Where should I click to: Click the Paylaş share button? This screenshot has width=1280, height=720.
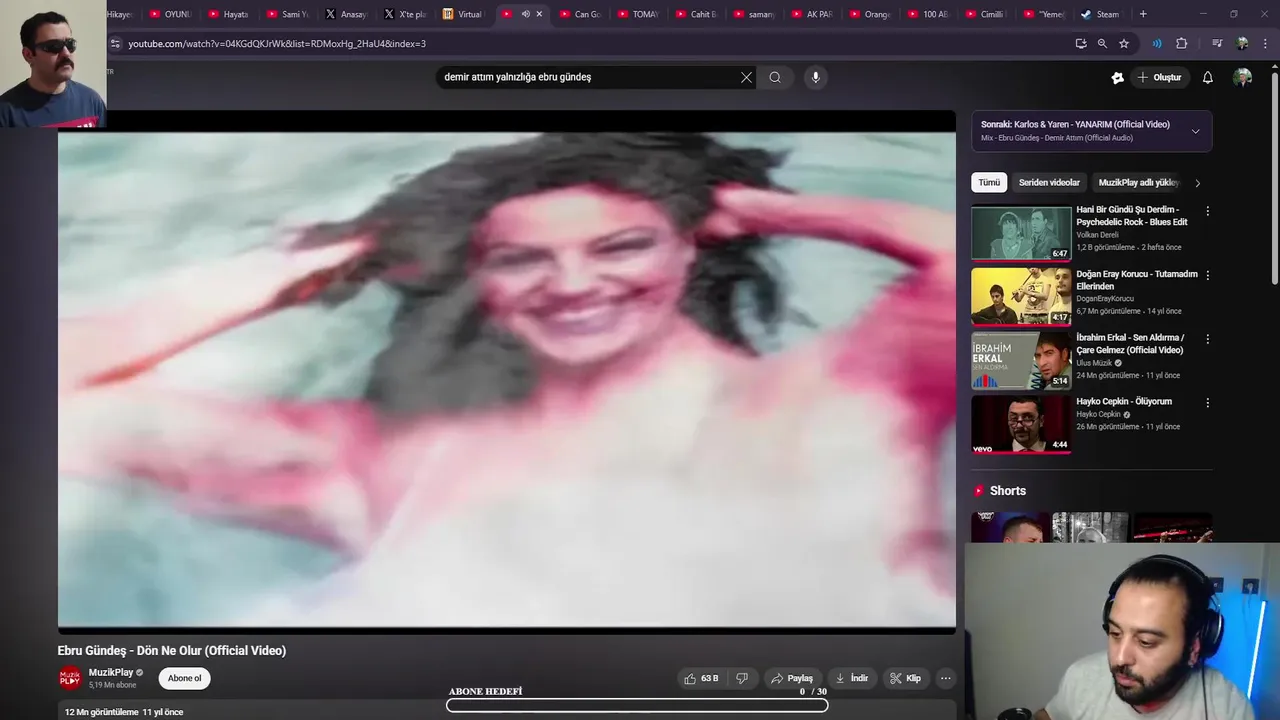coord(791,678)
